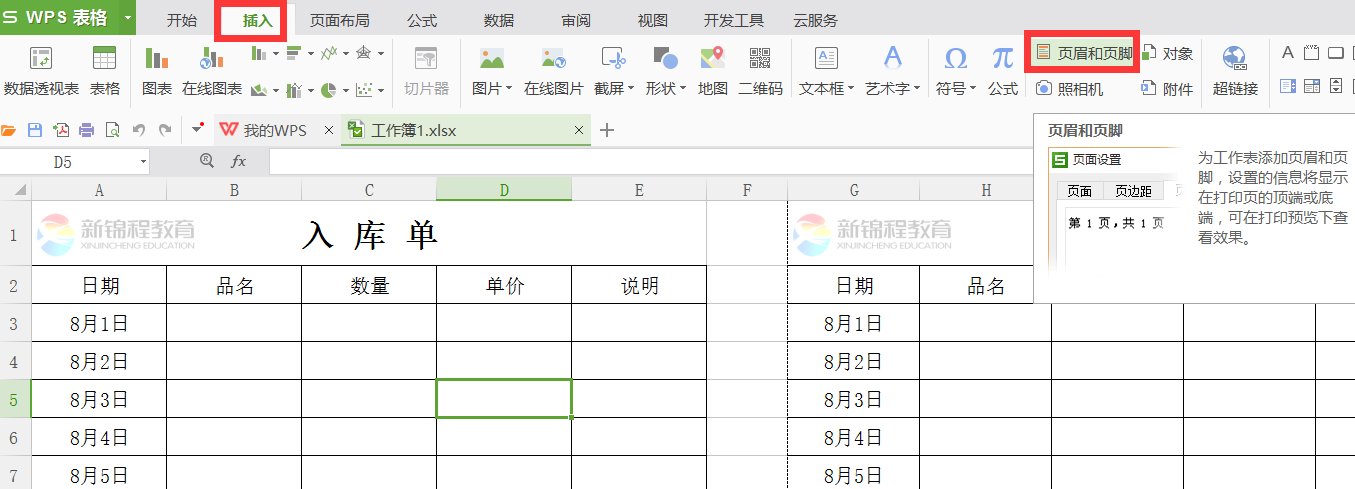The height and width of the screenshot is (489, 1355).
Task: Open the name box dropdown arrow
Action: point(143,161)
